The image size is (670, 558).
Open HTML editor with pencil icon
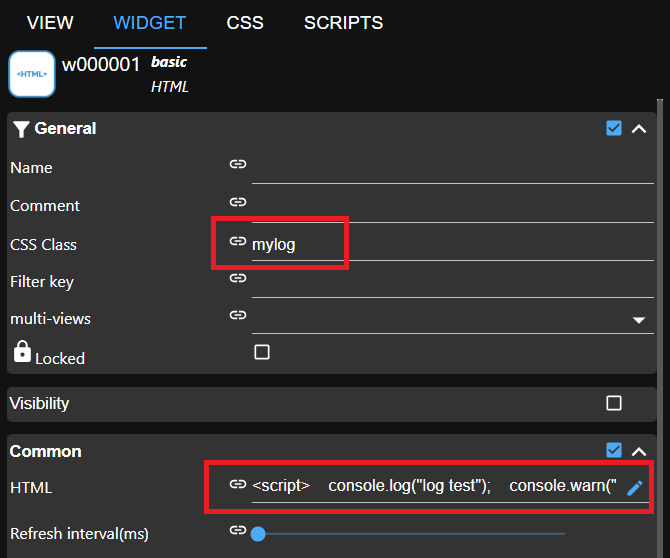click(x=634, y=488)
